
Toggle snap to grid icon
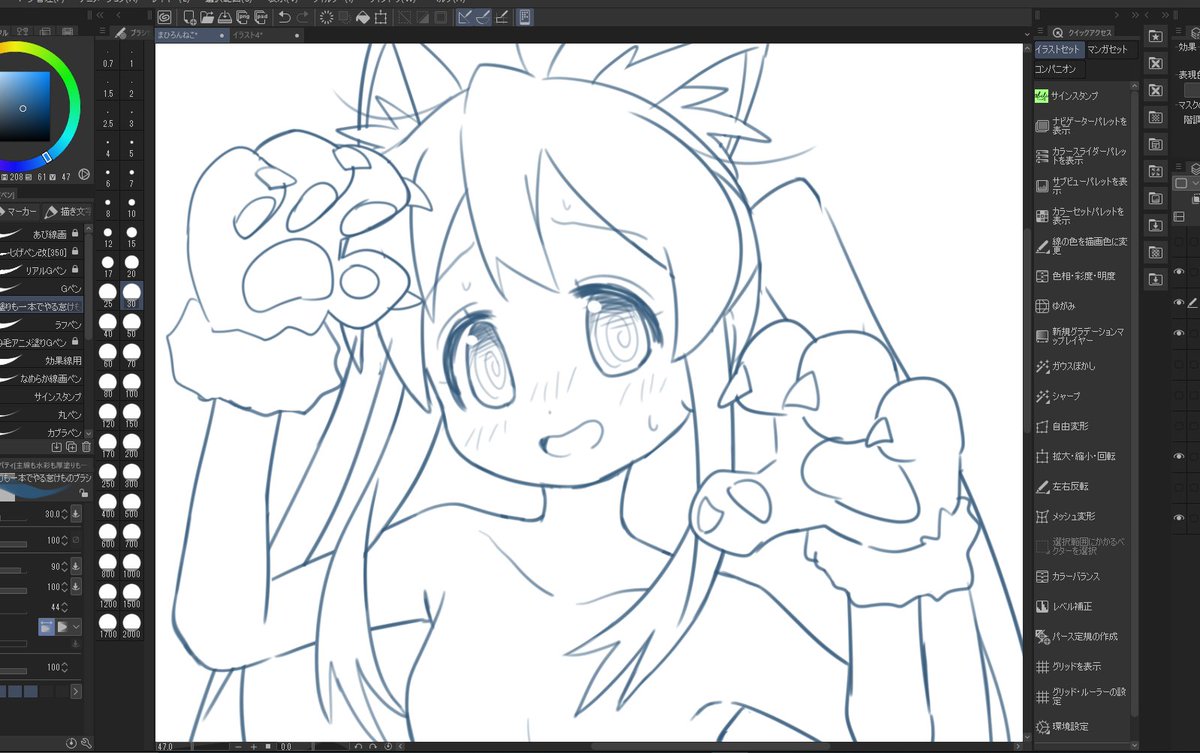pyautogui.click(x=502, y=17)
